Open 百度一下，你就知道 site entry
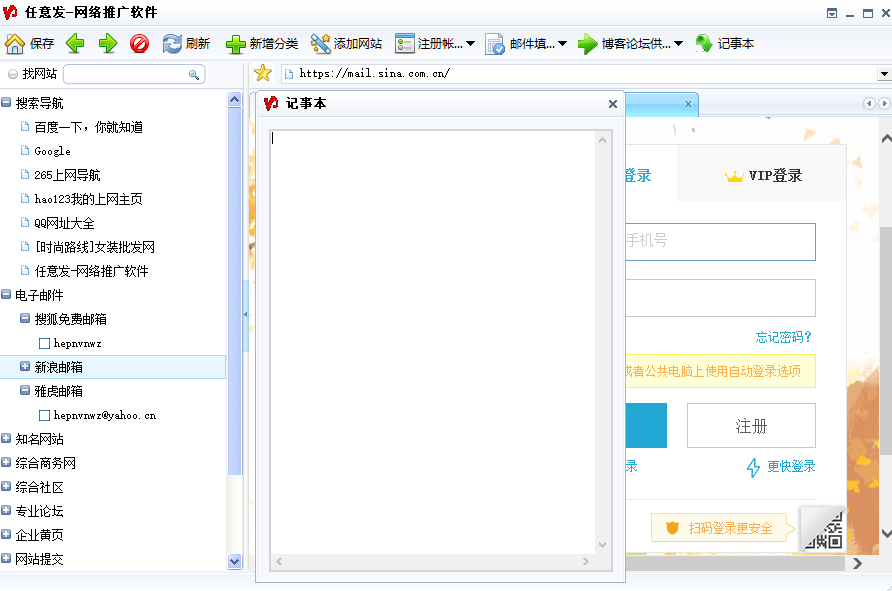This screenshot has width=892, height=591. pos(88,127)
